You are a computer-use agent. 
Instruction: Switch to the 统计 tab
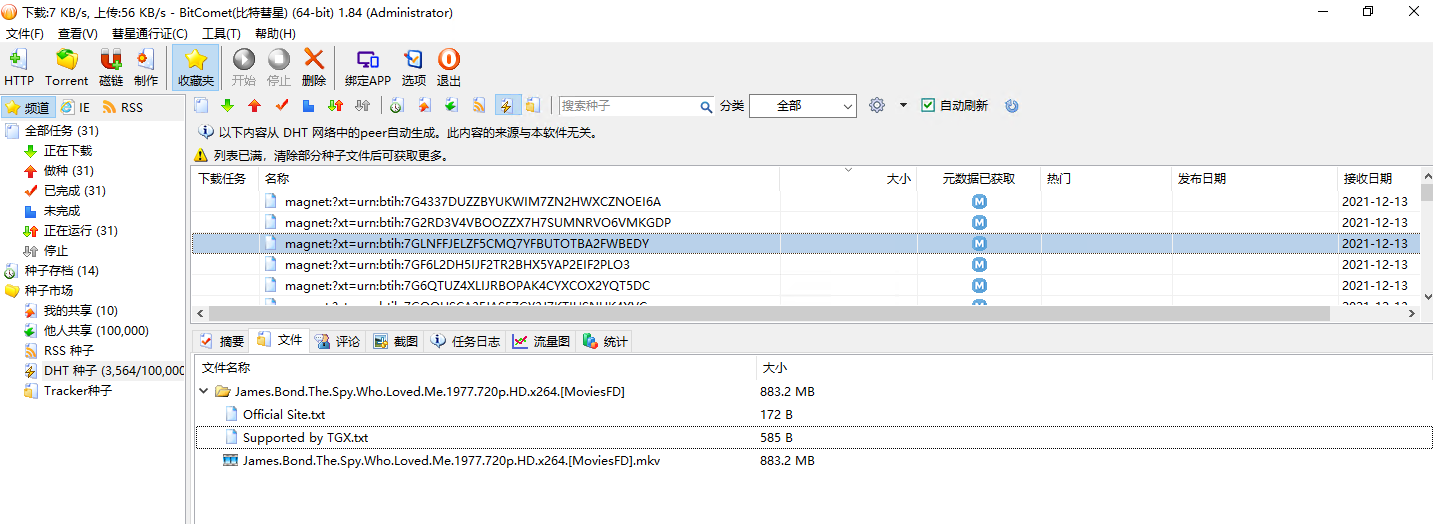pos(604,341)
